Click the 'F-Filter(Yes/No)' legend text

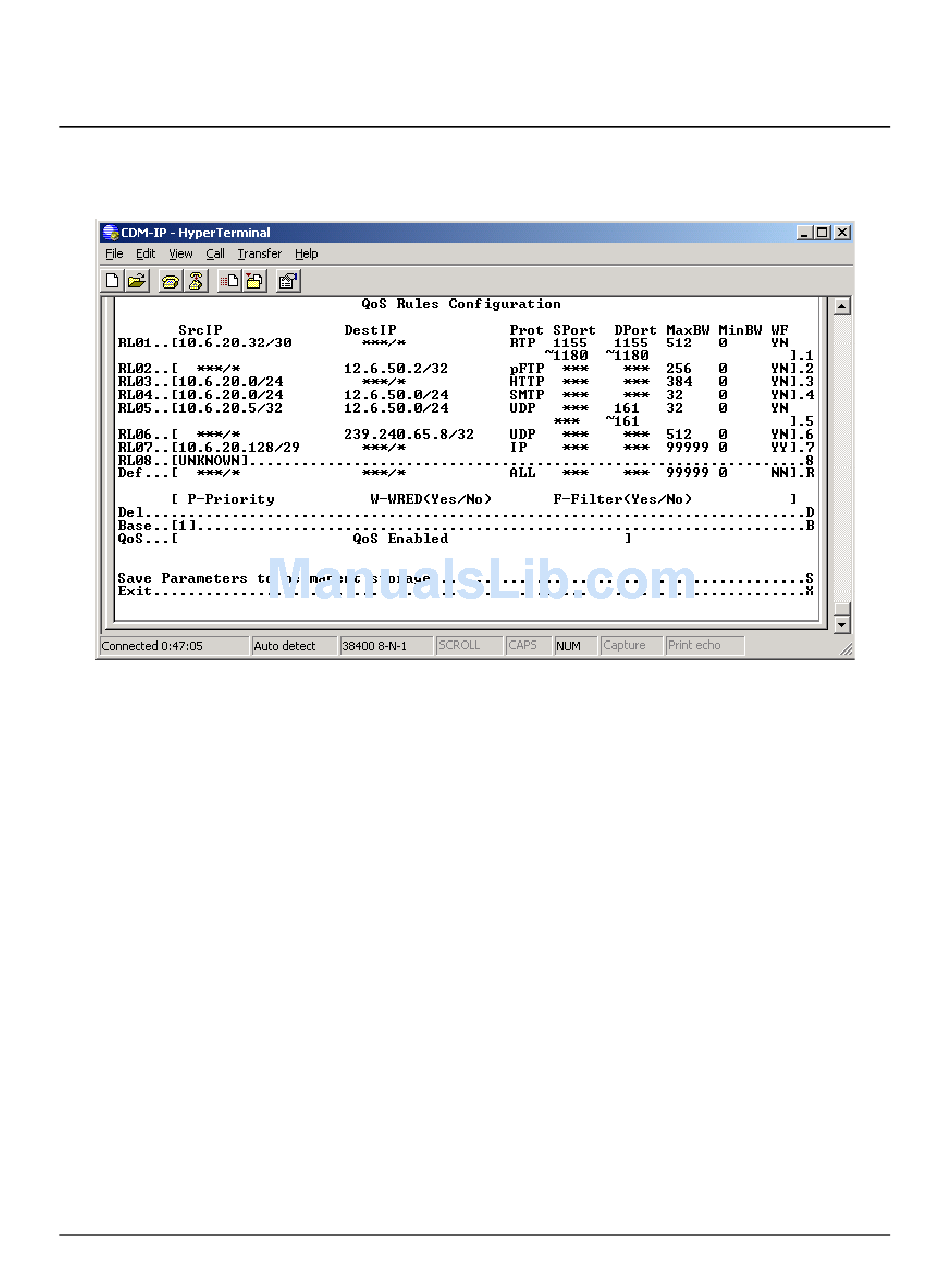[622, 499]
